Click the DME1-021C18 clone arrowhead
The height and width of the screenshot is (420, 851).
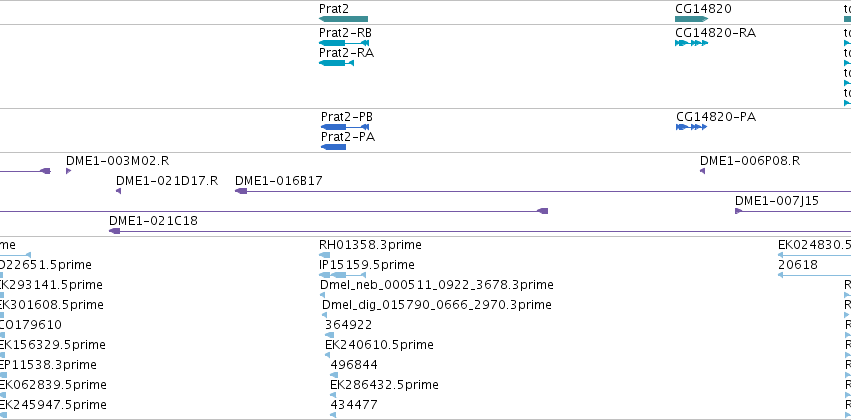[x=114, y=231]
